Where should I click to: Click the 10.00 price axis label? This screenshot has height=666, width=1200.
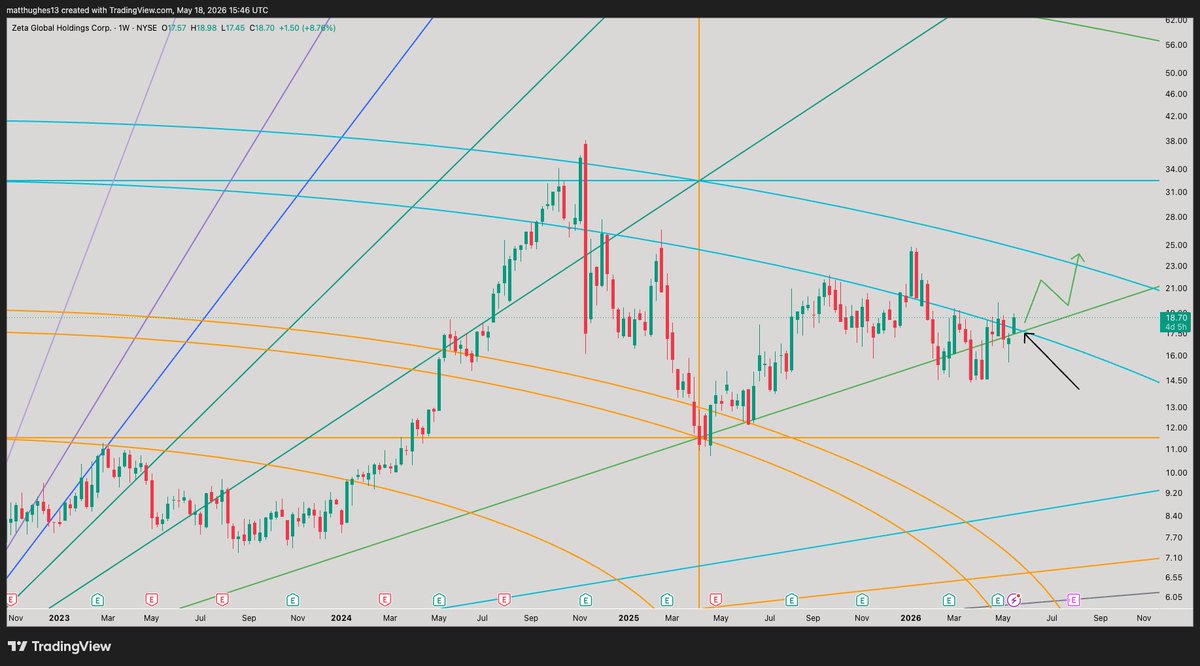coord(1174,473)
